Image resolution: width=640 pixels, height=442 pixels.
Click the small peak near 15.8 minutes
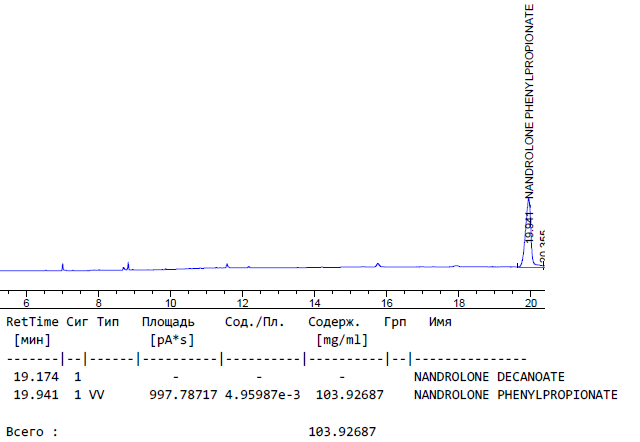point(378,264)
